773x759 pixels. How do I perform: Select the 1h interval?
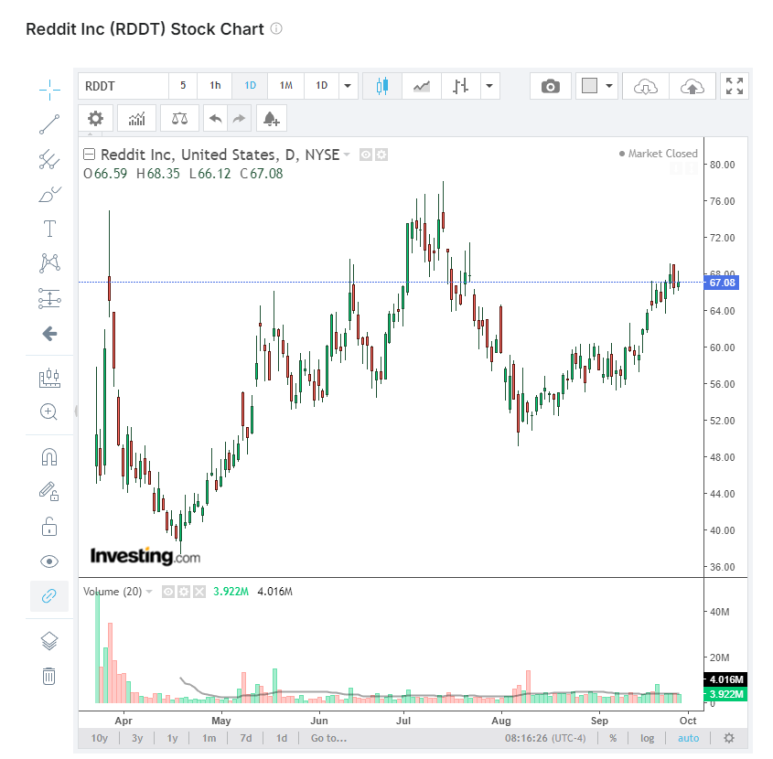(215, 86)
